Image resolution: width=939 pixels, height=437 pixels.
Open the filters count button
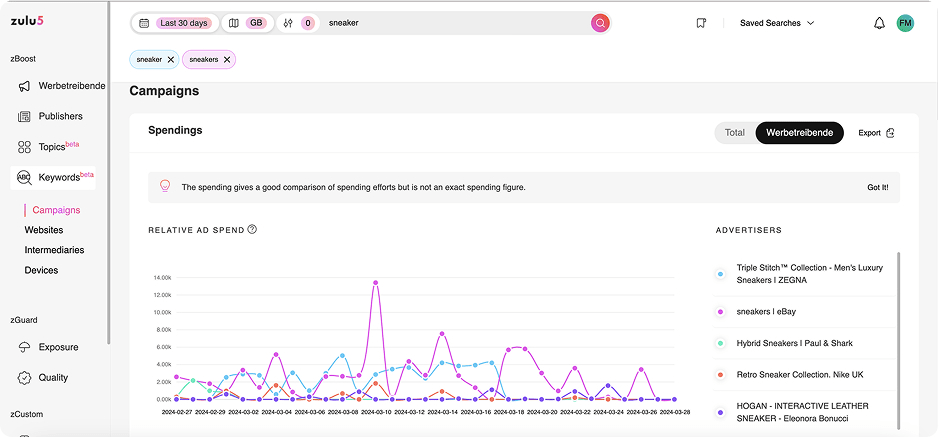click(x=299, y=23)
